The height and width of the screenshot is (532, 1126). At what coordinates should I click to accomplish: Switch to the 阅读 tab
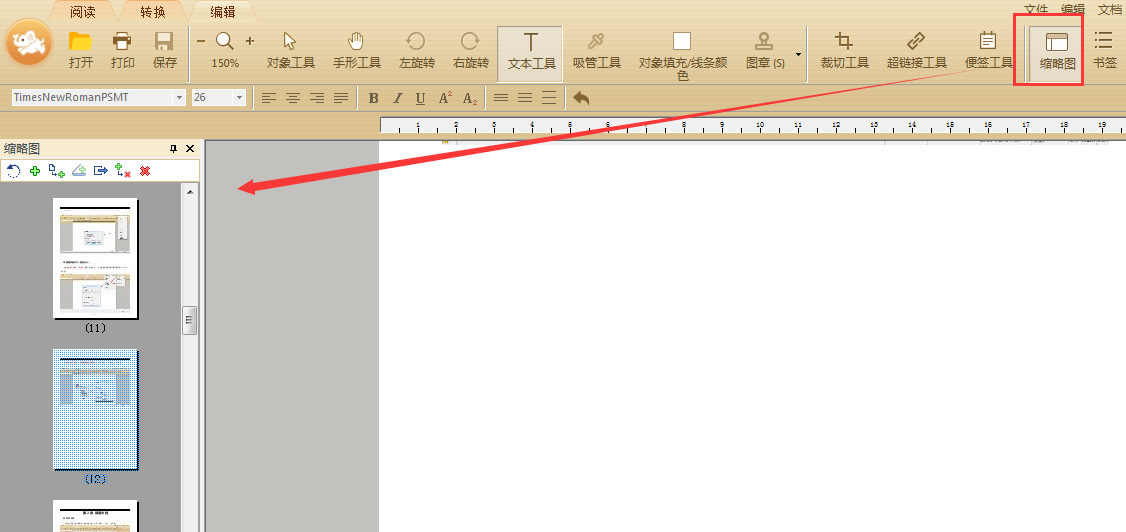(84, 11)
